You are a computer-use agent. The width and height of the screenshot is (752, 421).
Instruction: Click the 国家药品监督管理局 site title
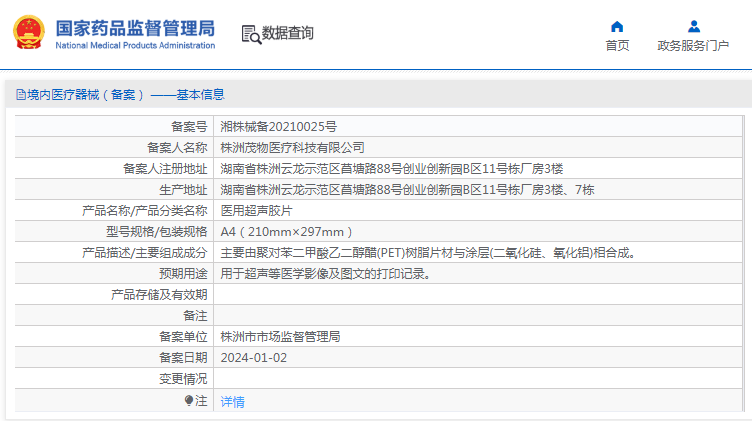[x=135, y=28]
